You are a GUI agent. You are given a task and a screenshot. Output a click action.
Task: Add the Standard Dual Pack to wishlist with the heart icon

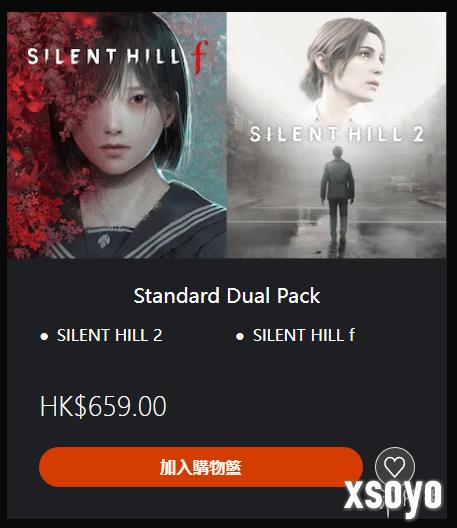(394, 467)
